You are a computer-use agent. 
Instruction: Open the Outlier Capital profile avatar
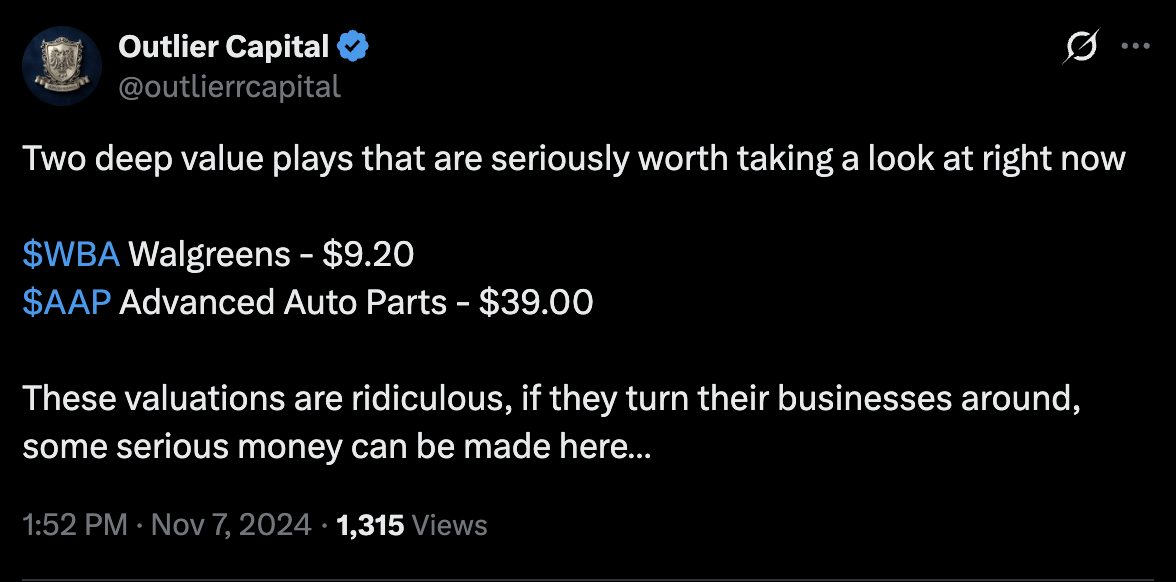(61, 66)
